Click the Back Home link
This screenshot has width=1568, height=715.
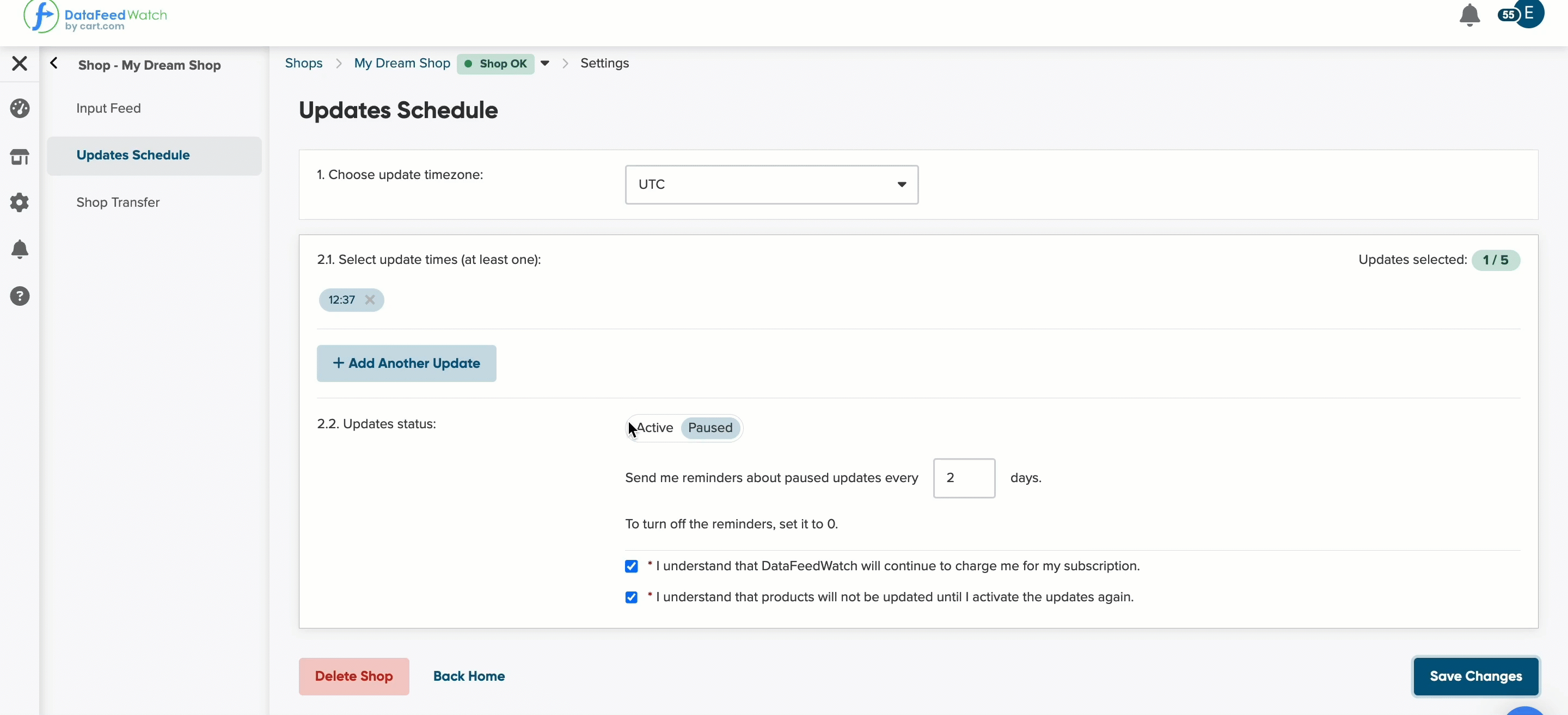[x=469, y=677]
